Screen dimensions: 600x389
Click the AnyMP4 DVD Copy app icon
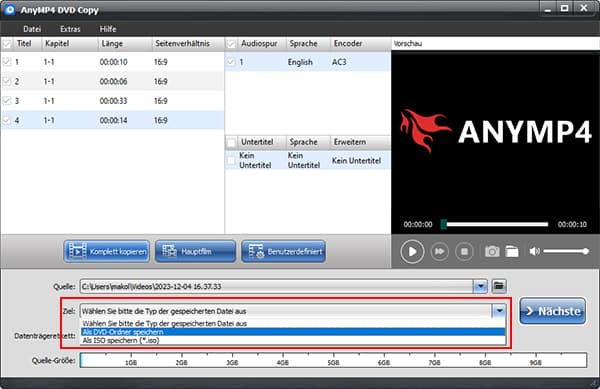pos(10,9)
